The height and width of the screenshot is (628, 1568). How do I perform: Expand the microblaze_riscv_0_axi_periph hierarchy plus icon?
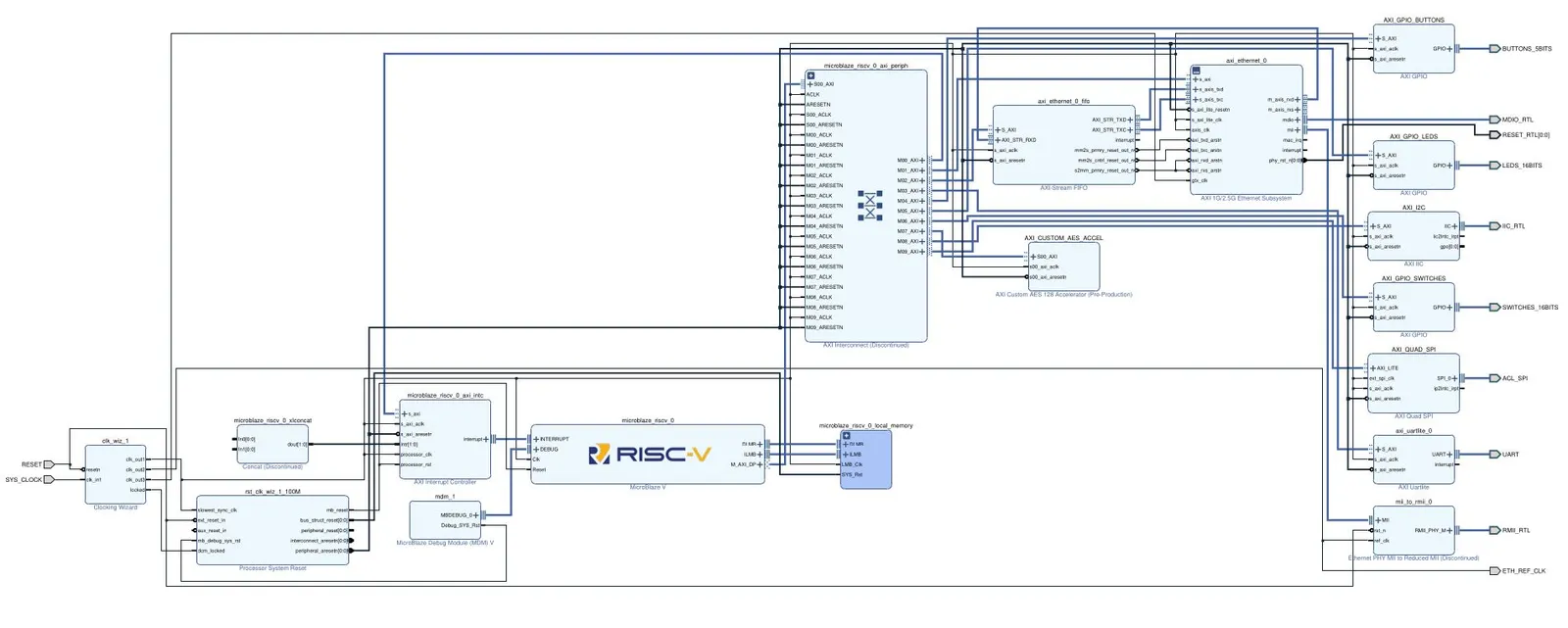[x=810, y=75]
